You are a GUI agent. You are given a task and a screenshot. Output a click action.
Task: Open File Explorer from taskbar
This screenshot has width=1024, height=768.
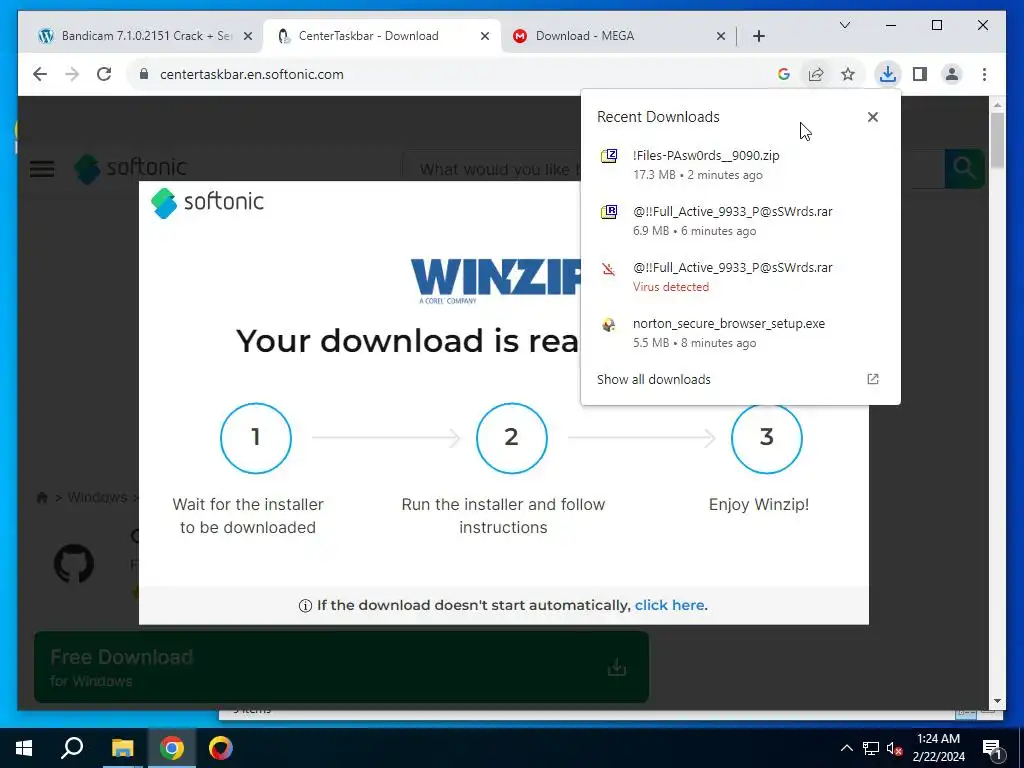click(x=122, y=748)
